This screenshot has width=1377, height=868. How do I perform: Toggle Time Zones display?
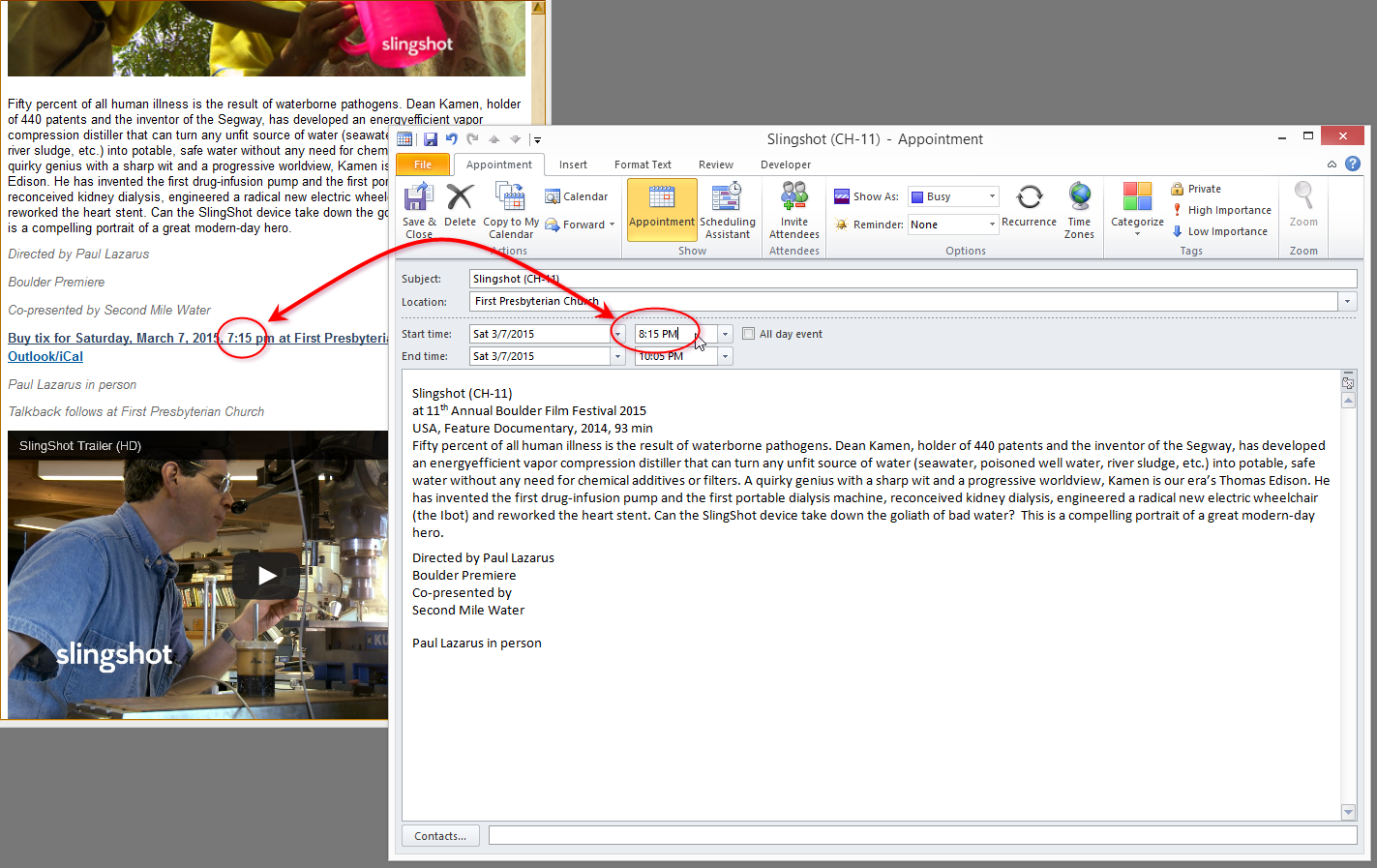[1079, 211]
